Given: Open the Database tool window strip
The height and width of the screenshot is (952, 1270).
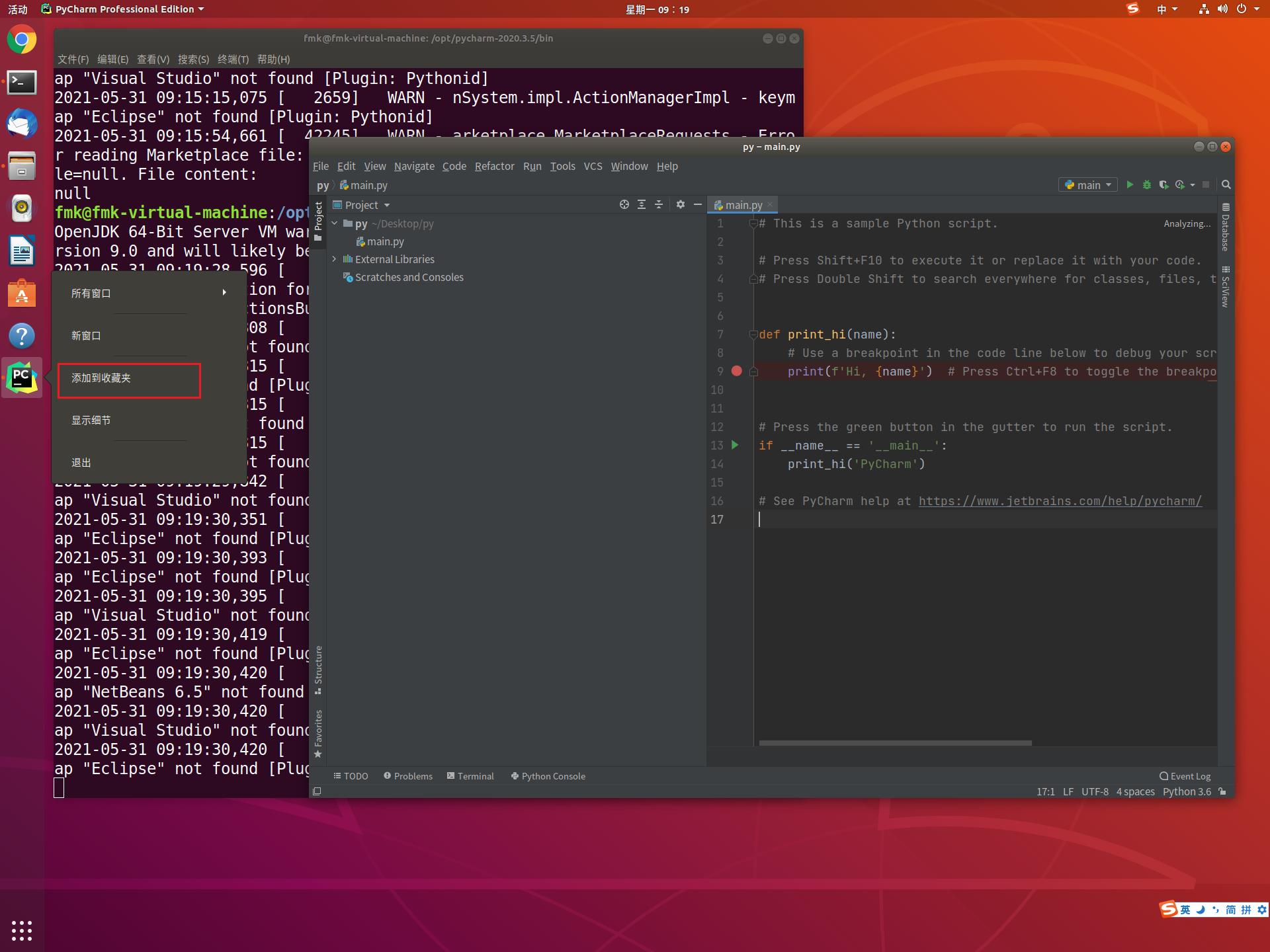Looking at the screenshot, I should click(x=1225, y=227).
